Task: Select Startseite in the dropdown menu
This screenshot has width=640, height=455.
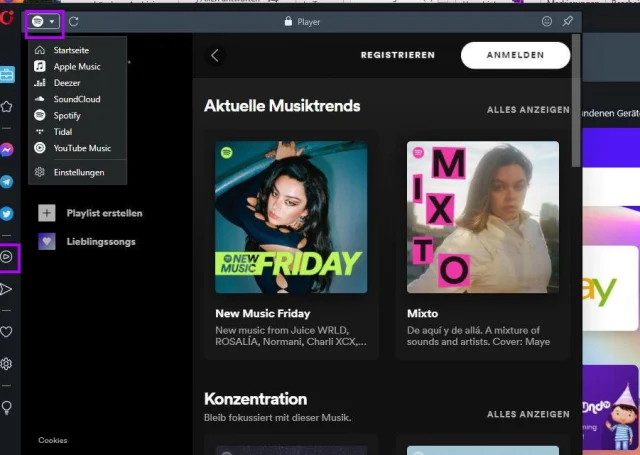Action: pyautogui.click(x=78, y=50)
